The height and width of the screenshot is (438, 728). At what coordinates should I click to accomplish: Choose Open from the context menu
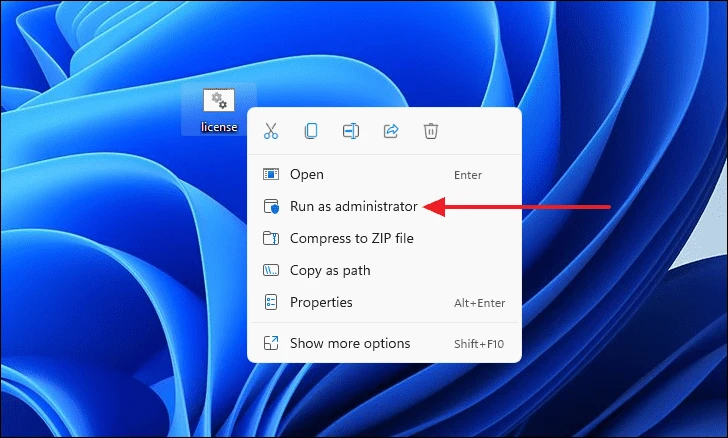coord(307,175)
